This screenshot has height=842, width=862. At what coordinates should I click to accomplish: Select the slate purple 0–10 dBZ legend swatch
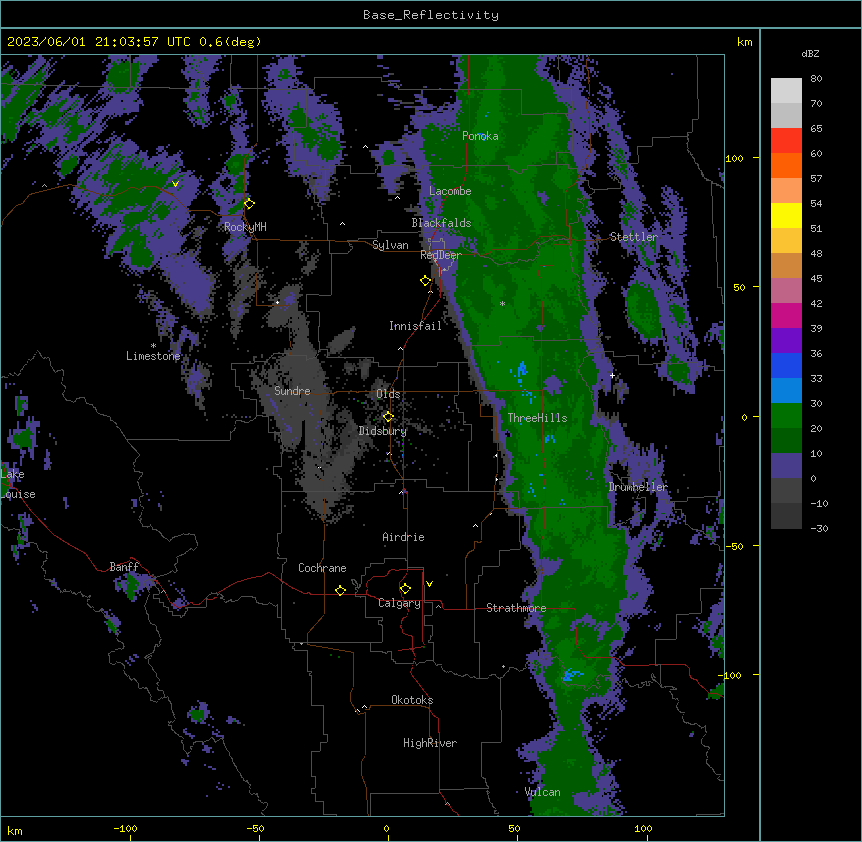point(786,466)
